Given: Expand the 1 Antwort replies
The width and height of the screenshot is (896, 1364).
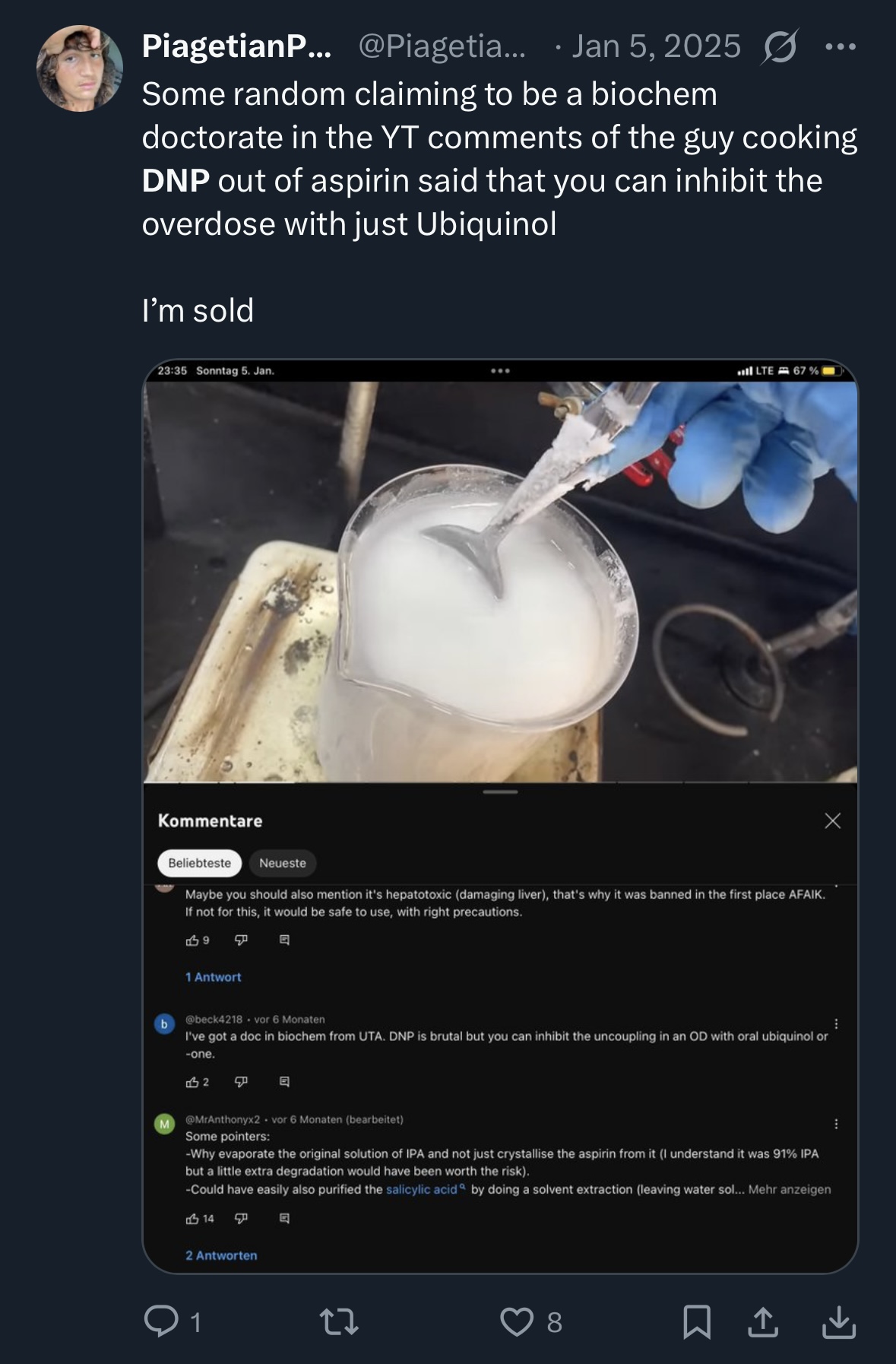Looking at the screenshot, I should [213, 977].
